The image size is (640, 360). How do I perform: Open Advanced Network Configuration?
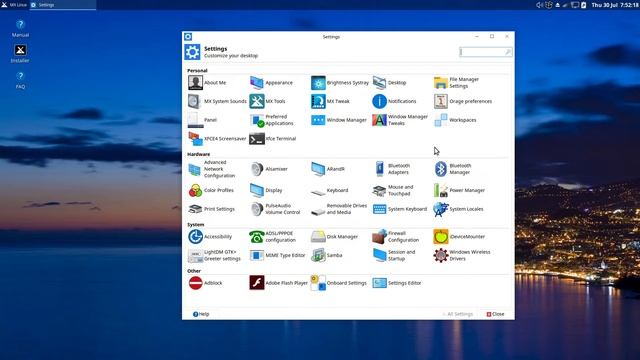212,169
